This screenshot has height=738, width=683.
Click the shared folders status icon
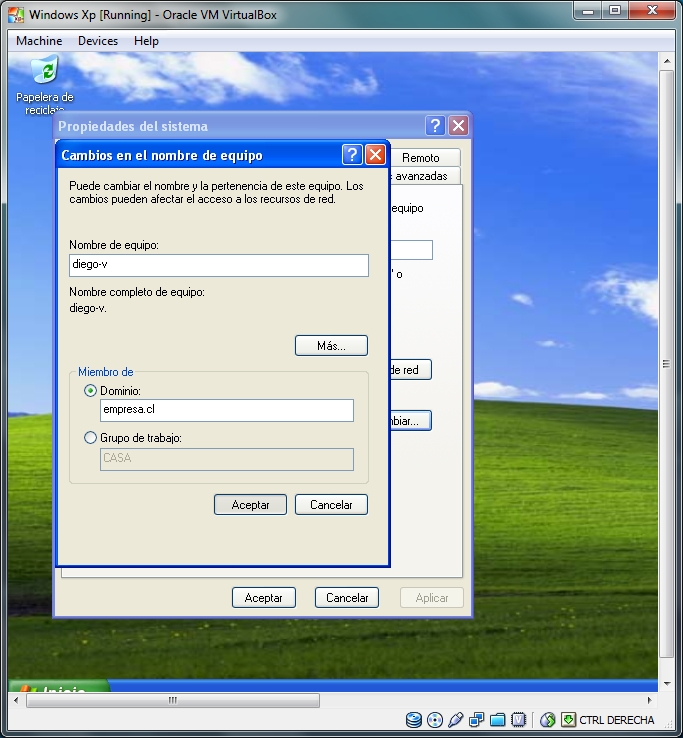[498, 720]
